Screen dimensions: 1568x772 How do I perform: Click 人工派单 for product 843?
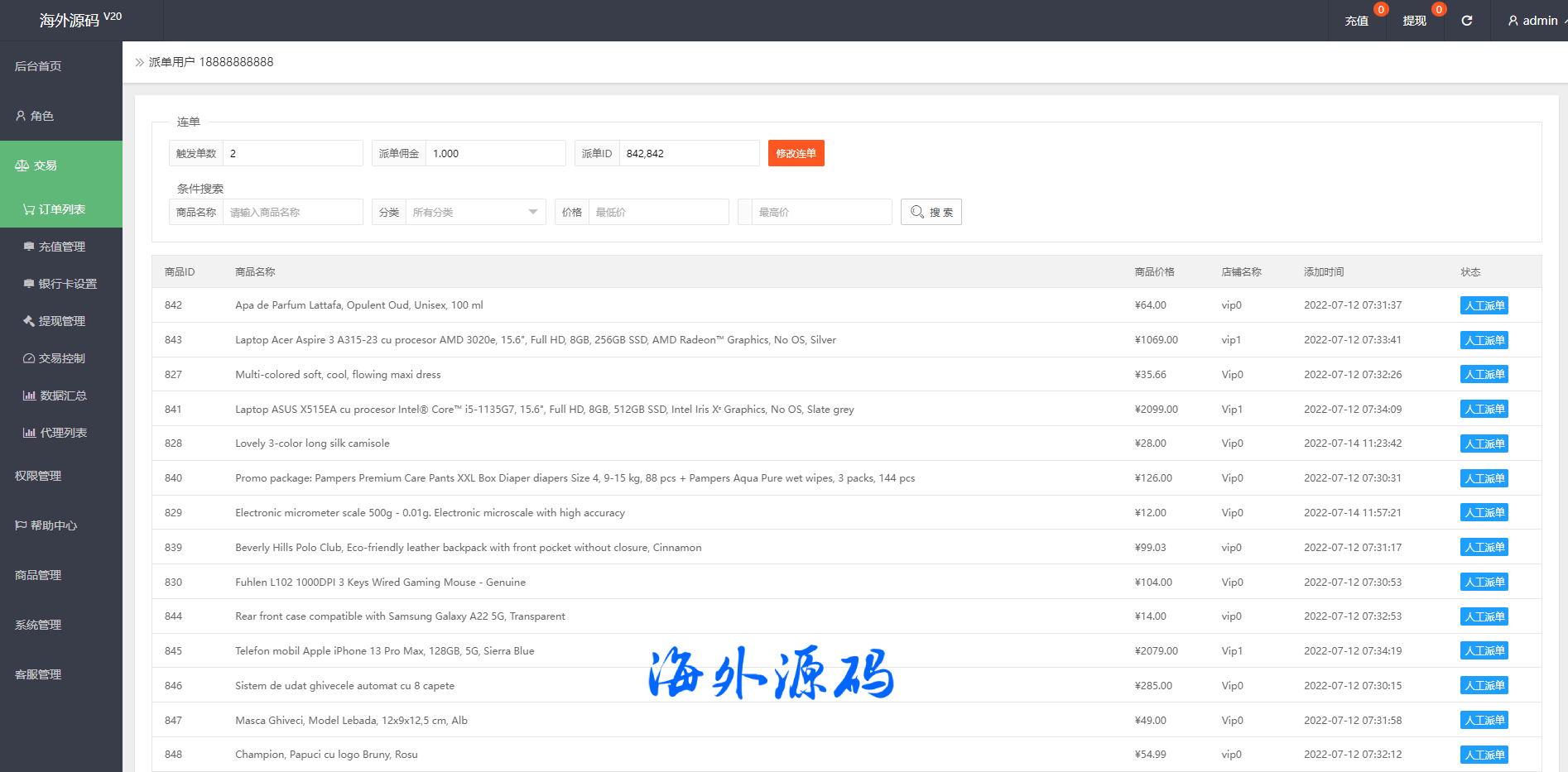1484,340
